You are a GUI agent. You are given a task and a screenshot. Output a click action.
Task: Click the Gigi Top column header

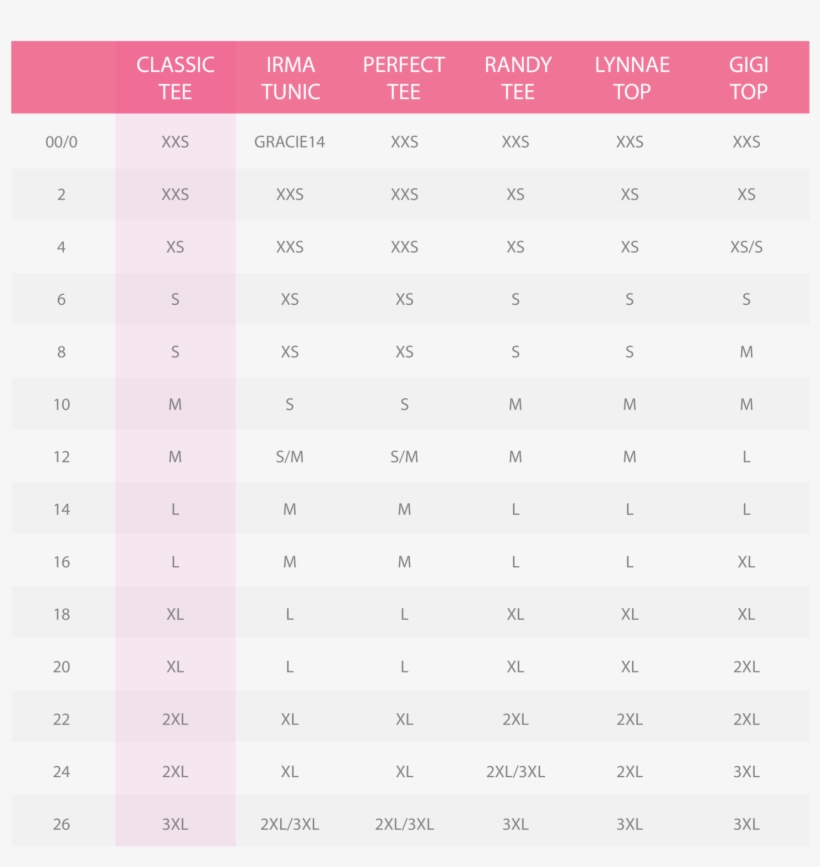point(747,78)
